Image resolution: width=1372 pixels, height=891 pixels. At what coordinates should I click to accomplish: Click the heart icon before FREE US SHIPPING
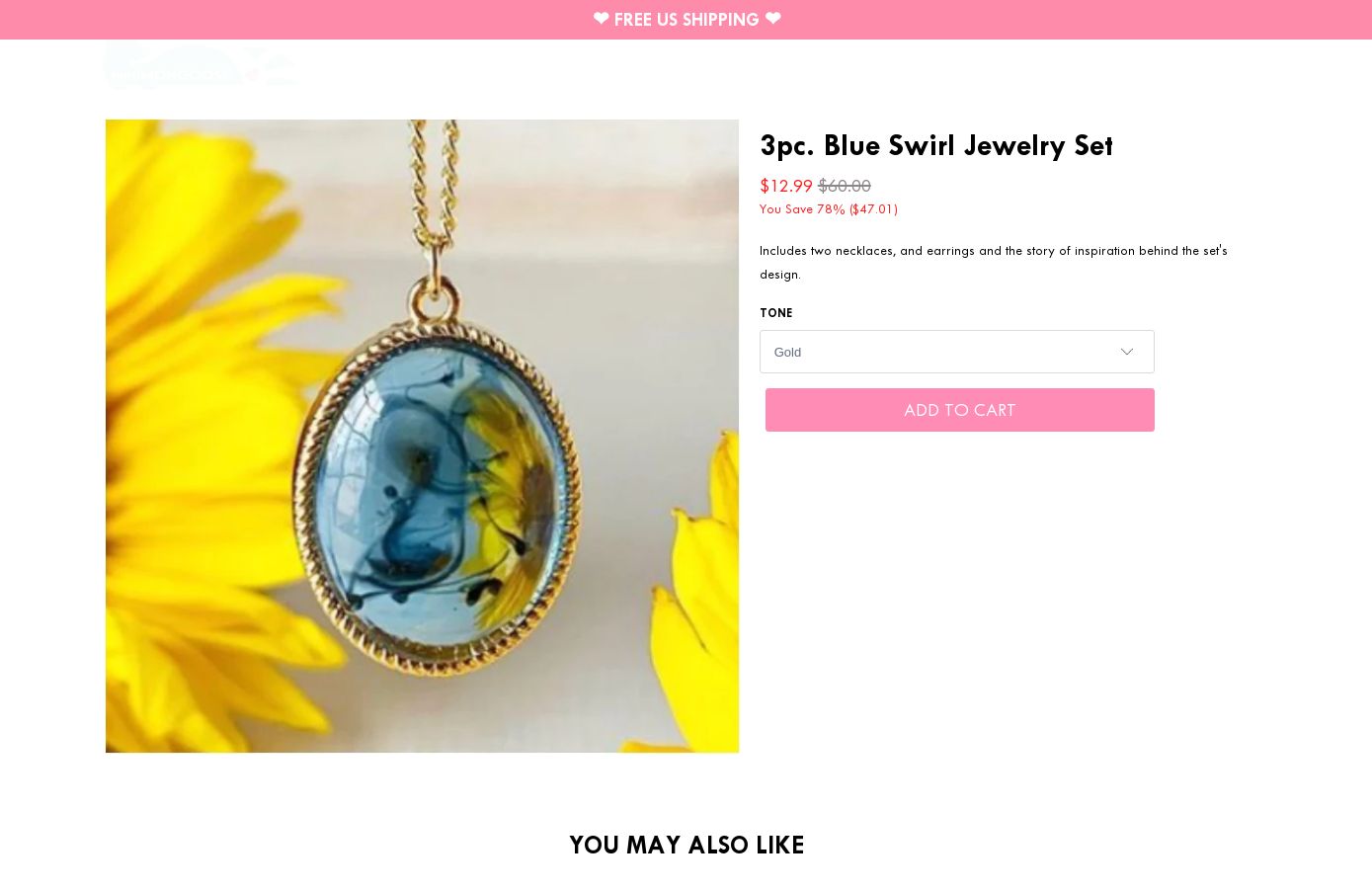[601, 19]
